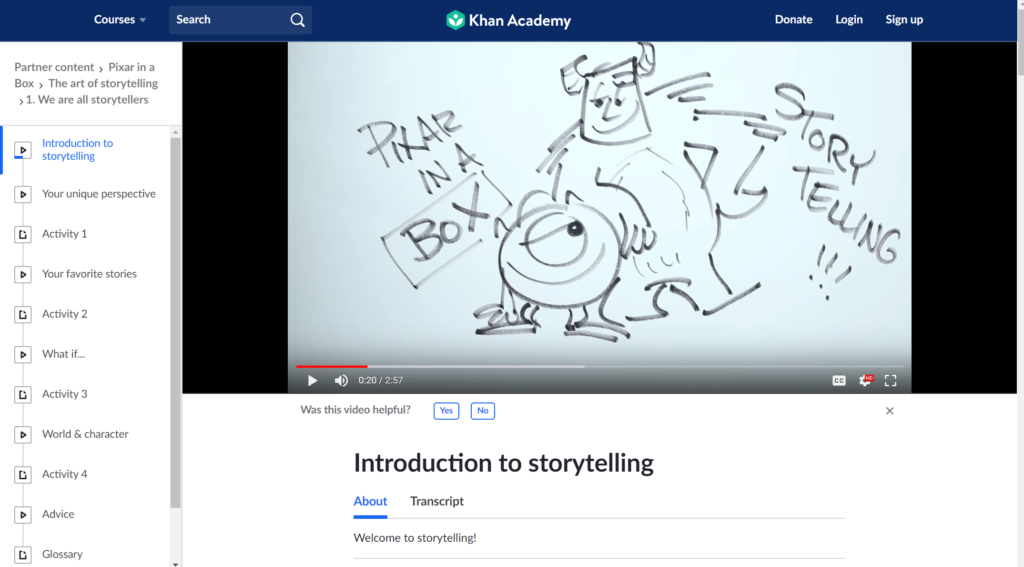Open Your favorite stories lesson
This screenshot has height=567, width=1024.
89,274
